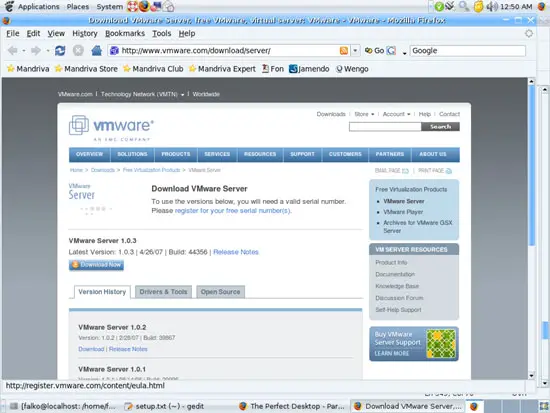Switch to setup.txt gedit taskbar window

[x=164, y=406]
